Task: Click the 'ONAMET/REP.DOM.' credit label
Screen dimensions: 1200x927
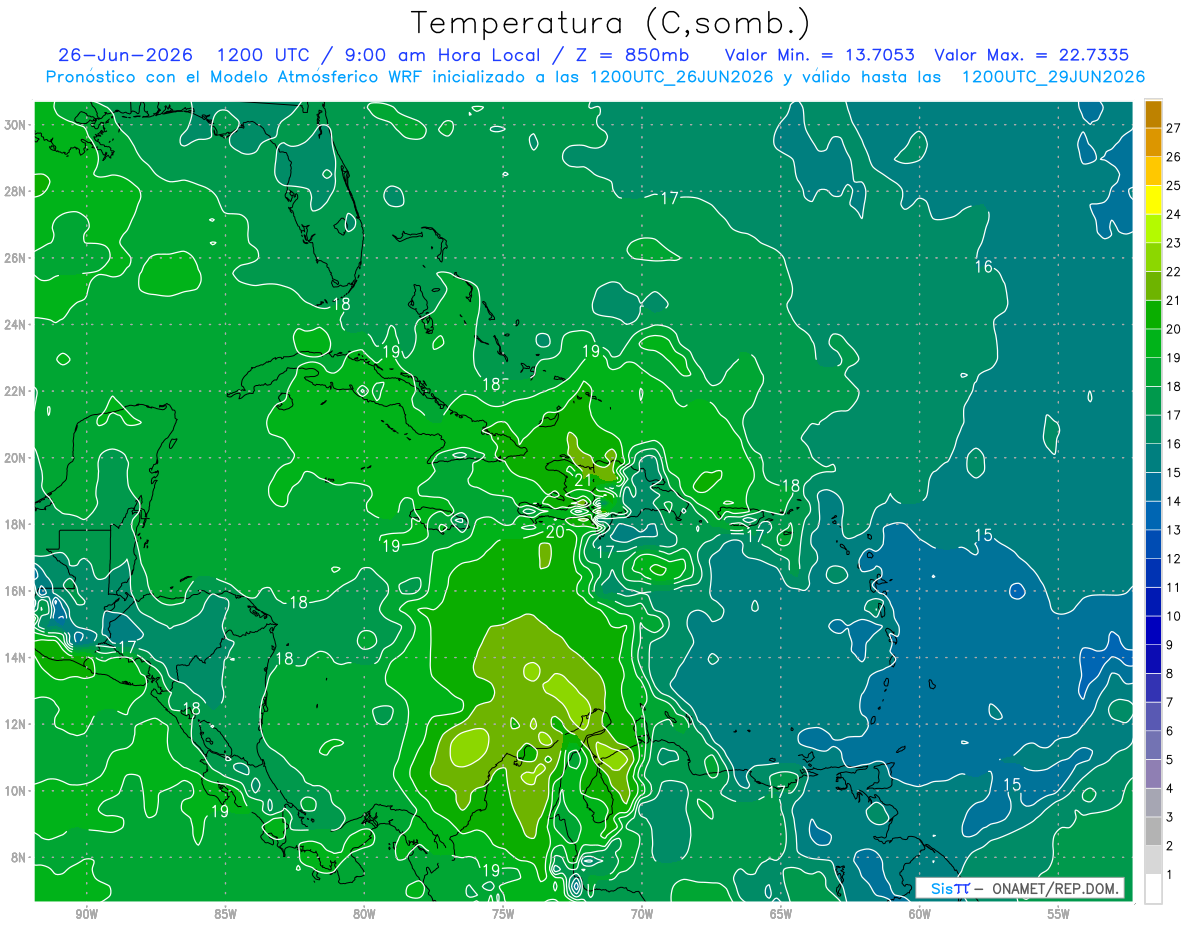Action: point(1056,888)
